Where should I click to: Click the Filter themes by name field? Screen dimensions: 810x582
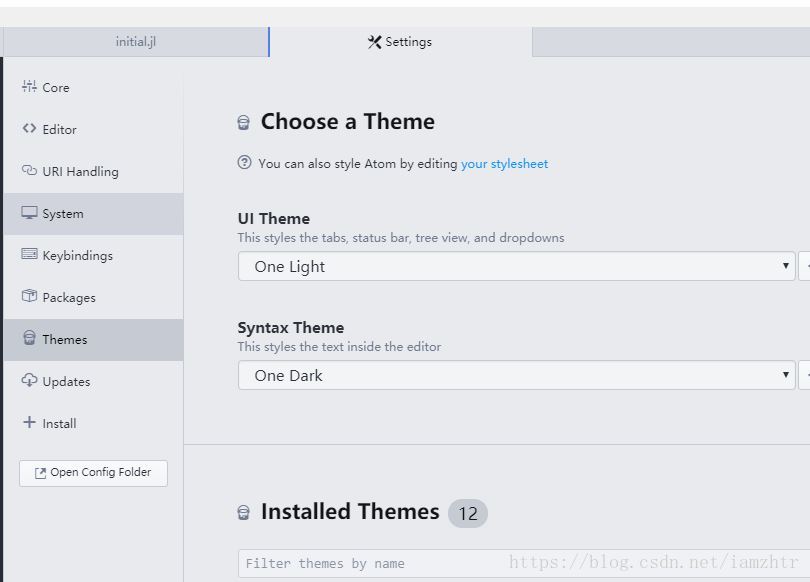pyautogui.click(x=524, y=563)
